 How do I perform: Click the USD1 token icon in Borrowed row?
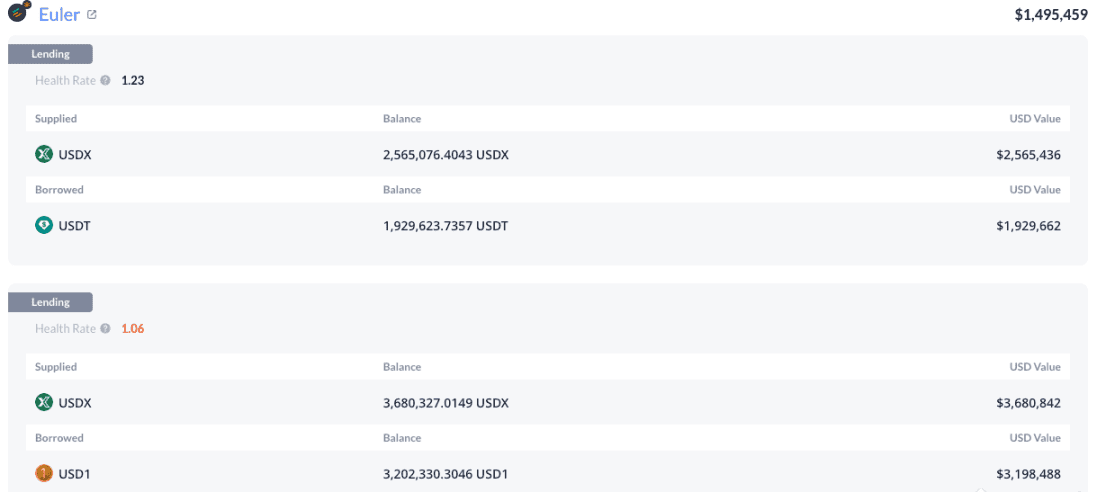point(44,473)
